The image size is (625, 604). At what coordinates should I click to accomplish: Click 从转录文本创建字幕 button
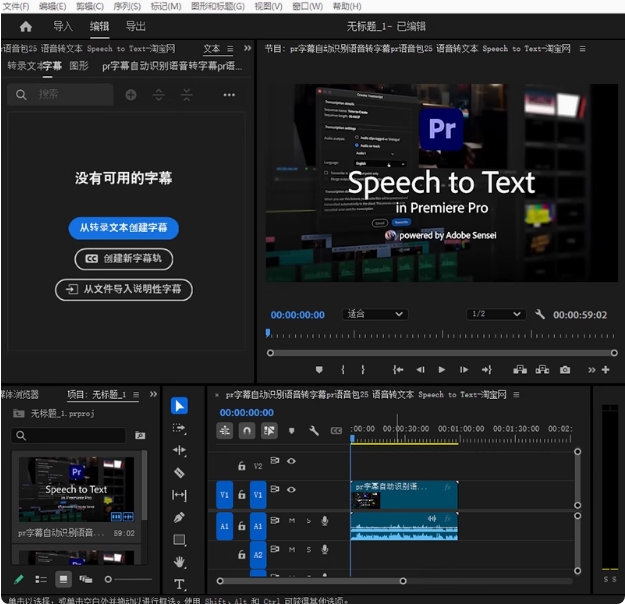[124, 228]
